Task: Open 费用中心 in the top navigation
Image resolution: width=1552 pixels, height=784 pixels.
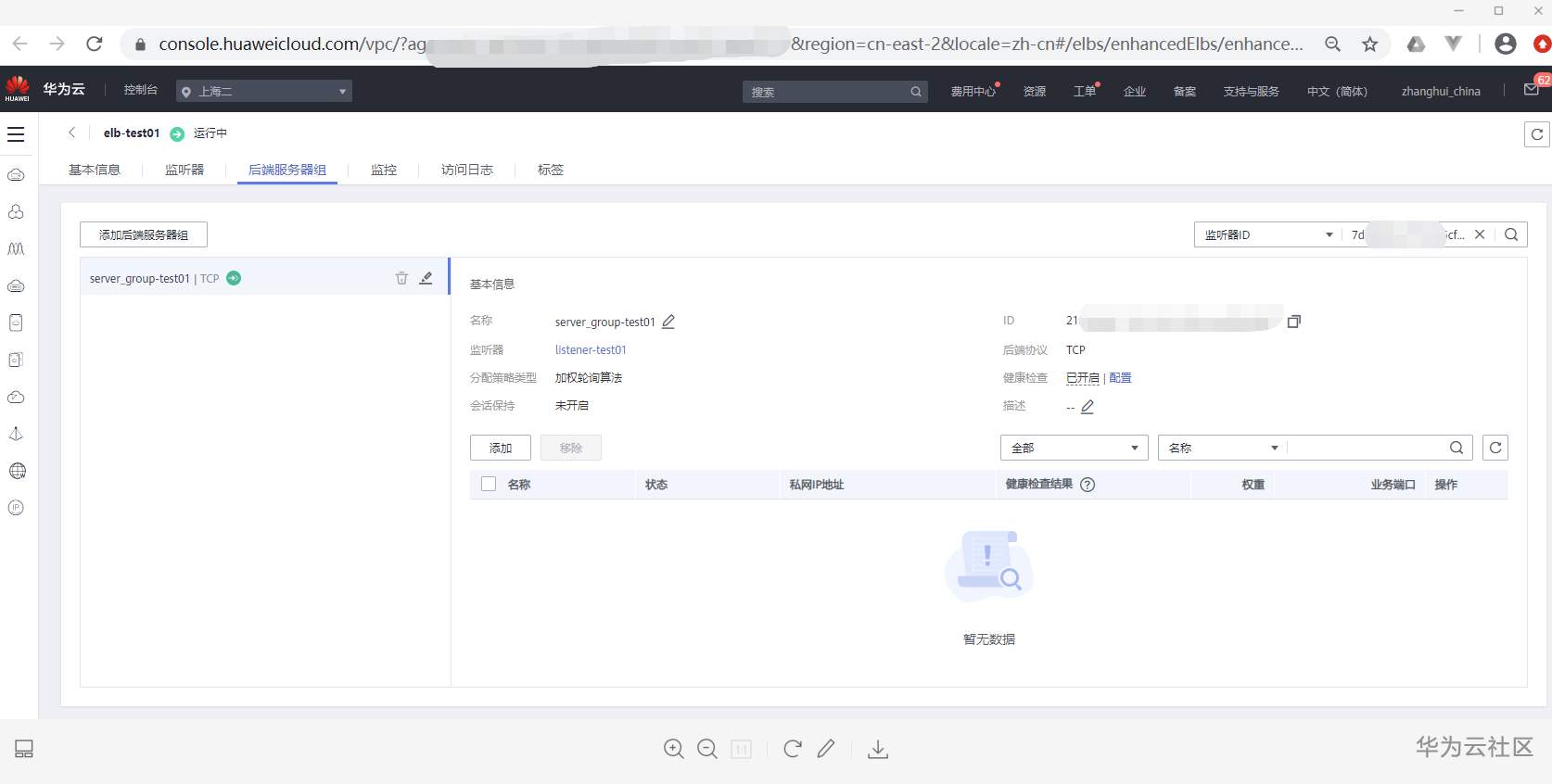Action: [x=973, y=91]
